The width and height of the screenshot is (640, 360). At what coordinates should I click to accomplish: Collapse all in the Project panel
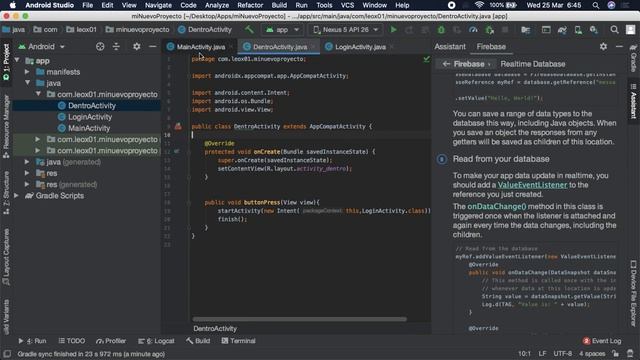click(x=116, y=47)
